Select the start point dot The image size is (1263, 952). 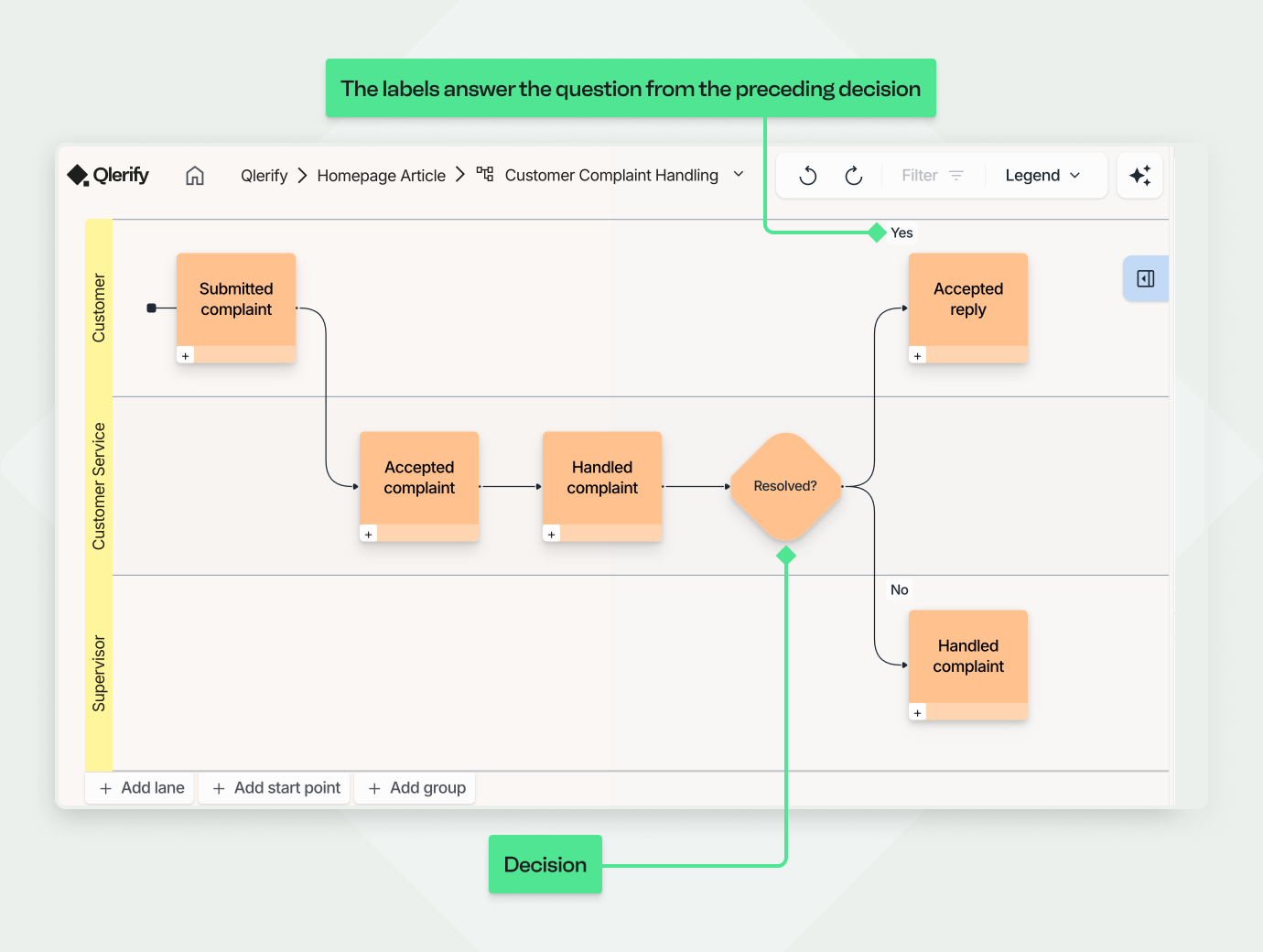pos(152,308)
